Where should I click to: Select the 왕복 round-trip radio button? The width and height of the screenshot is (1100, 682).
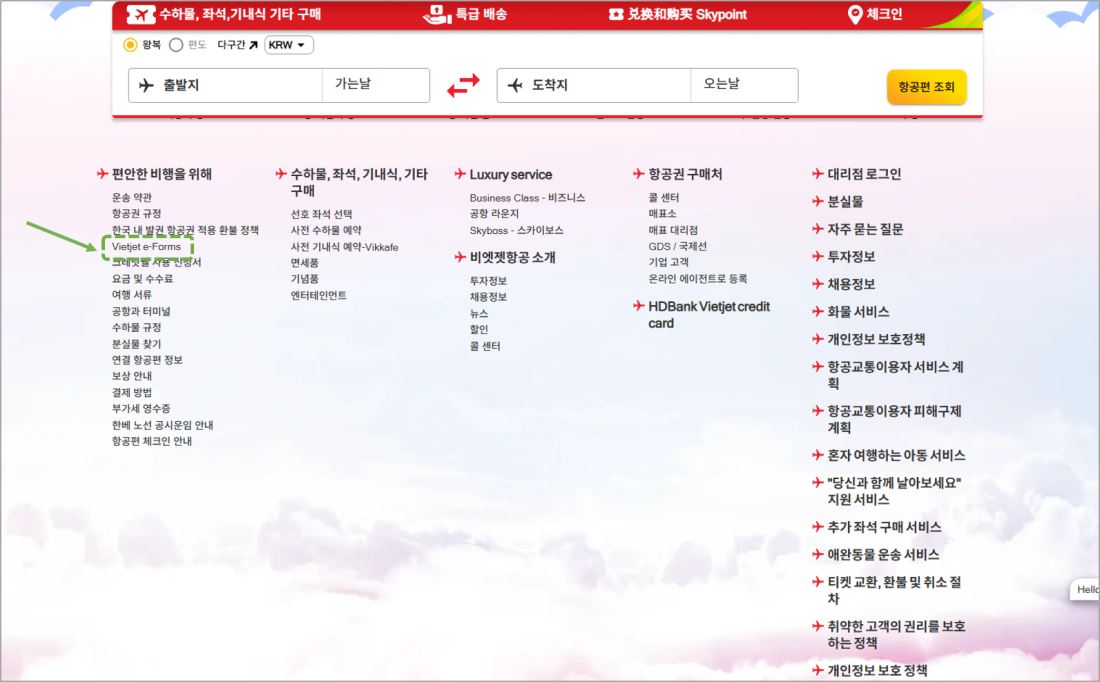point(130,45)
